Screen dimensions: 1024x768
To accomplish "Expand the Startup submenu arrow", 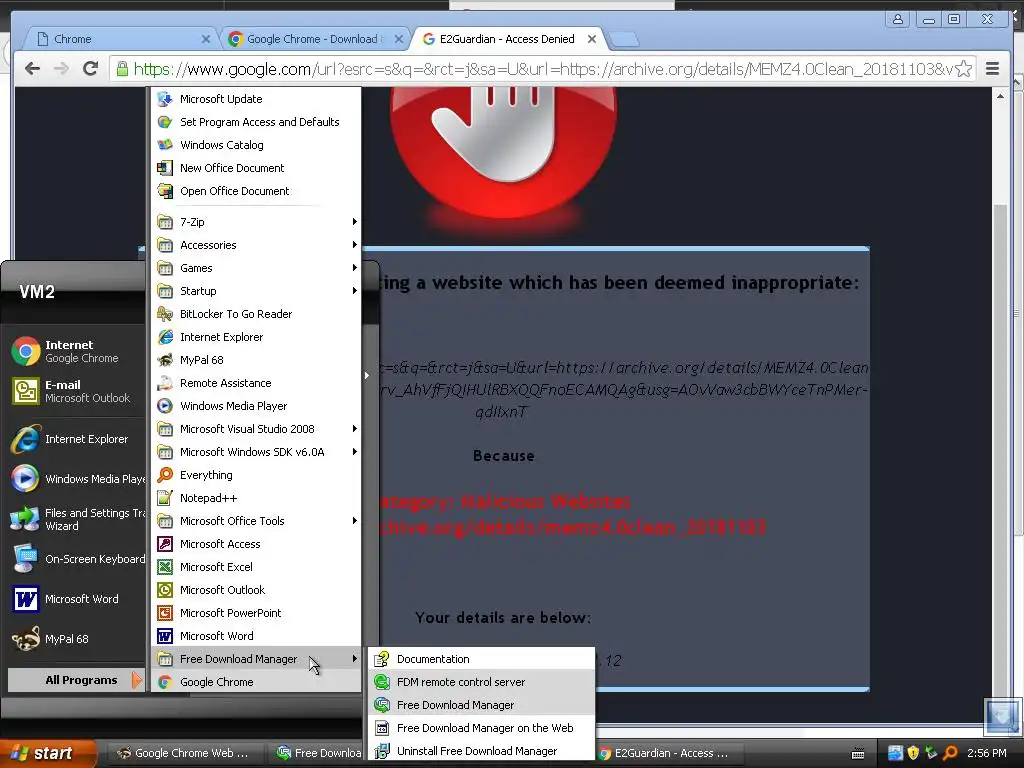I will tap(355, 291).
